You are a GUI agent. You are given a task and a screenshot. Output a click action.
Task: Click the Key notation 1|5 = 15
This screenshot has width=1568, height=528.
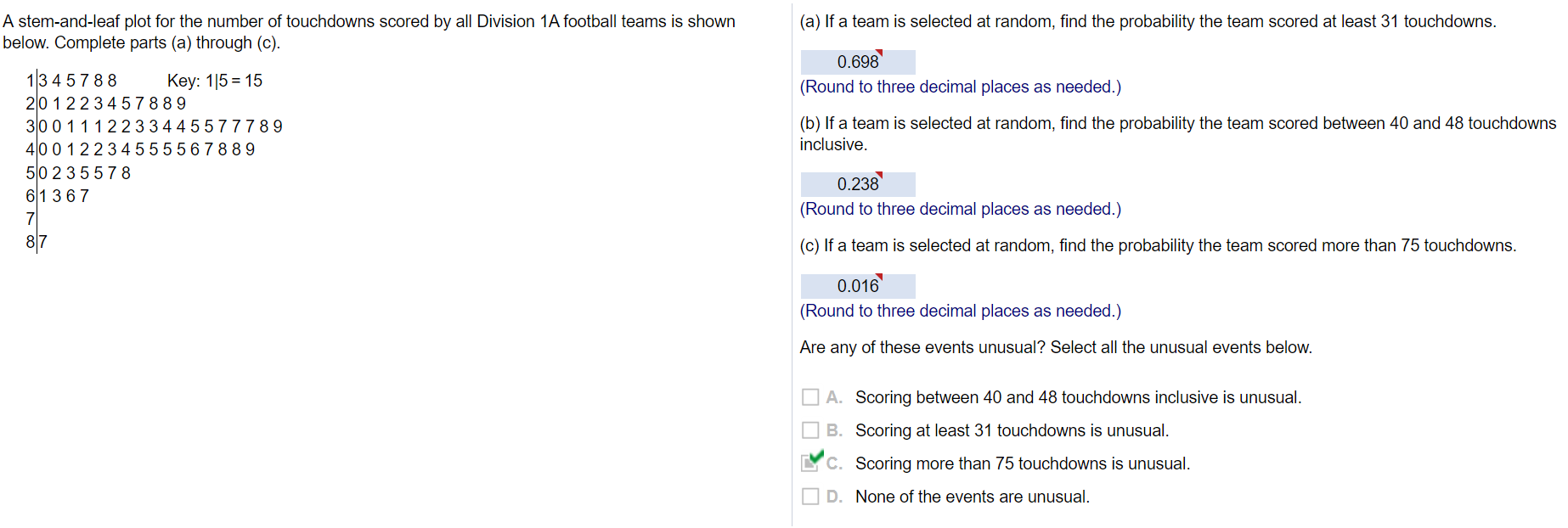pos(217,81)
